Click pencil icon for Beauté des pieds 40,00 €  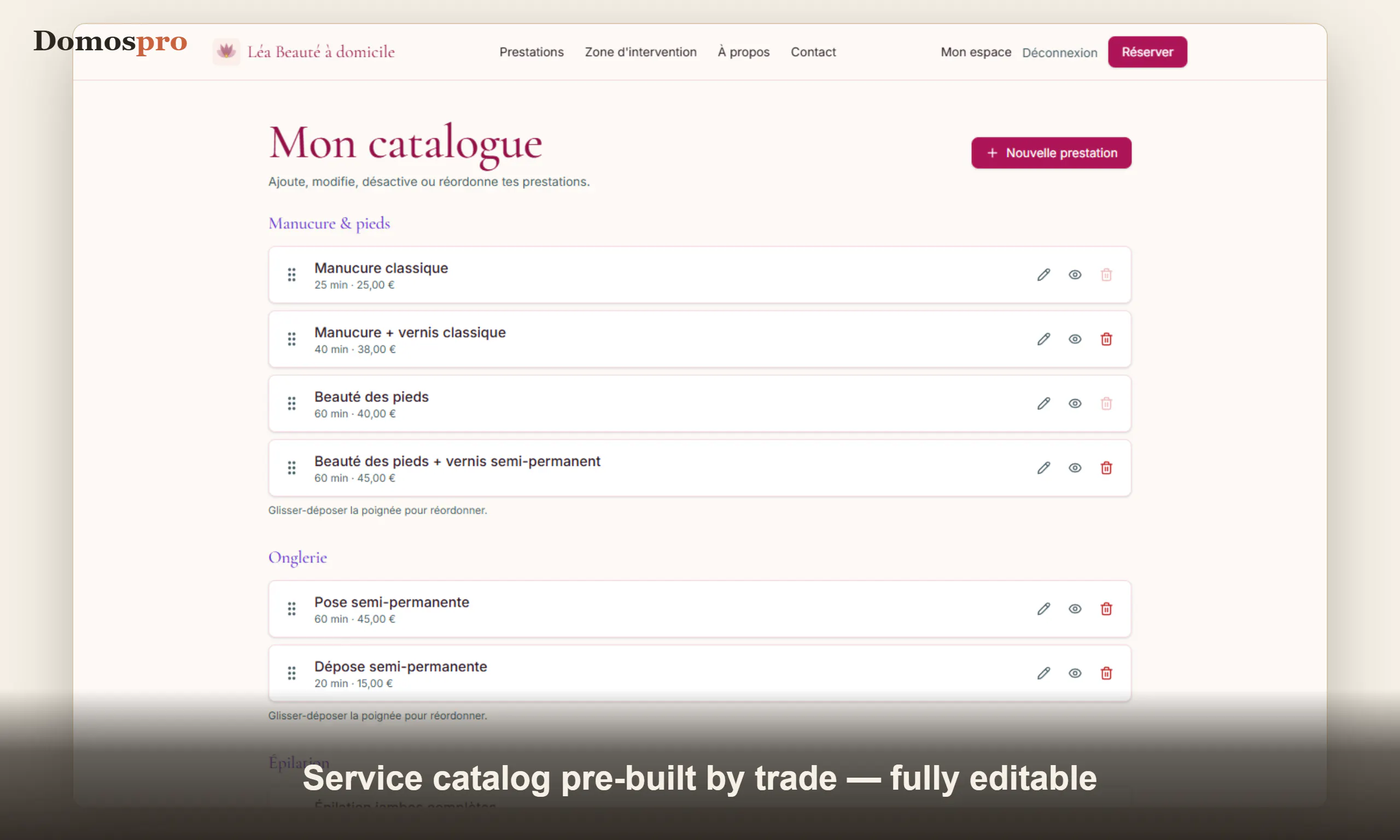(x=1043, y=404)
